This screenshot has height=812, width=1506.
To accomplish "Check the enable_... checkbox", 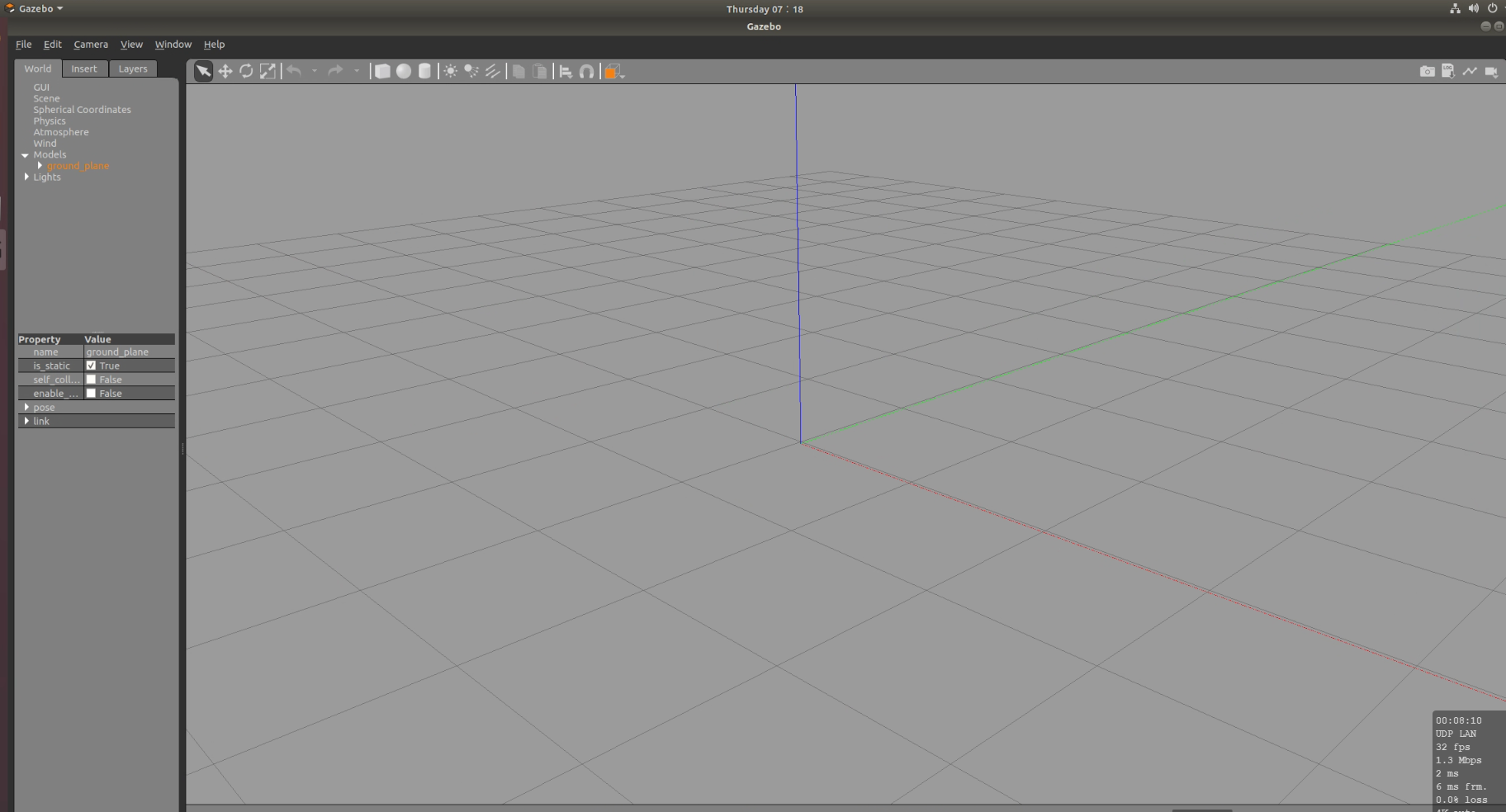I will tap(91, 394).
